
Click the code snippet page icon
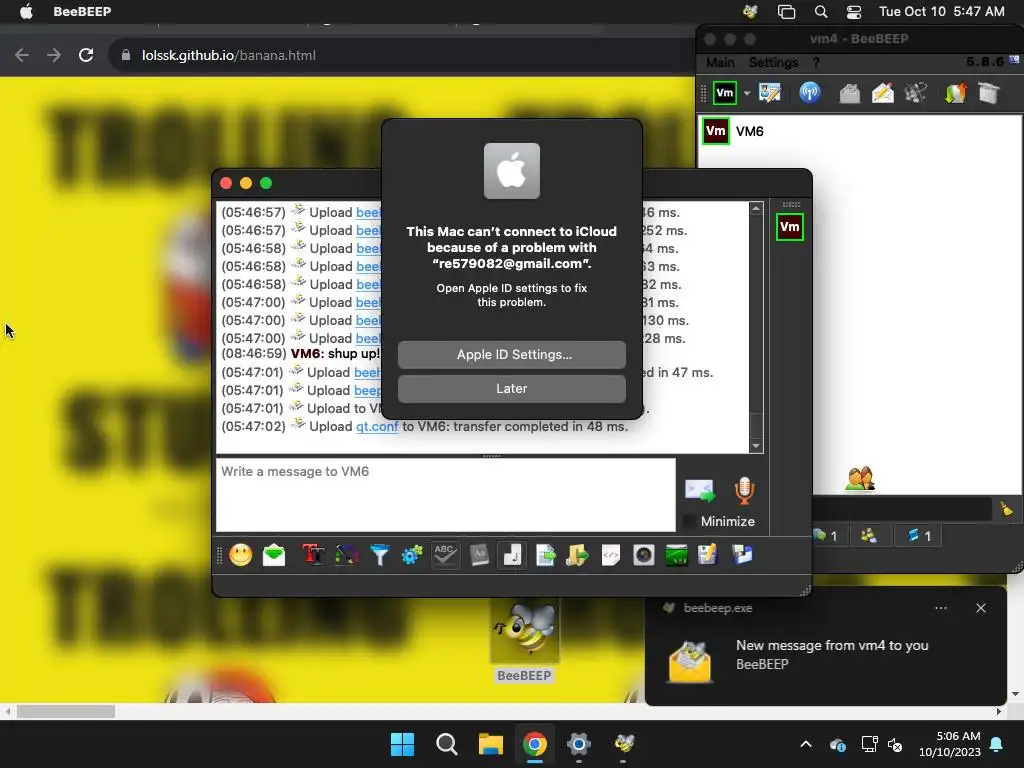(611, 555)
